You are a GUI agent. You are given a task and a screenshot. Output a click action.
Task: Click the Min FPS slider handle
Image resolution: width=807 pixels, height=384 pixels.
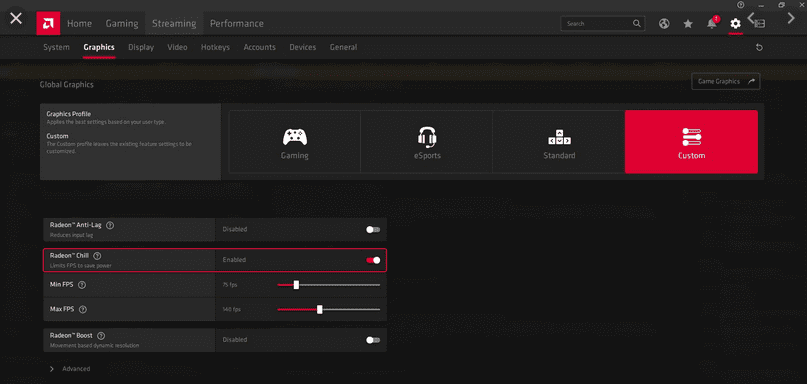(x=296, y=285)
